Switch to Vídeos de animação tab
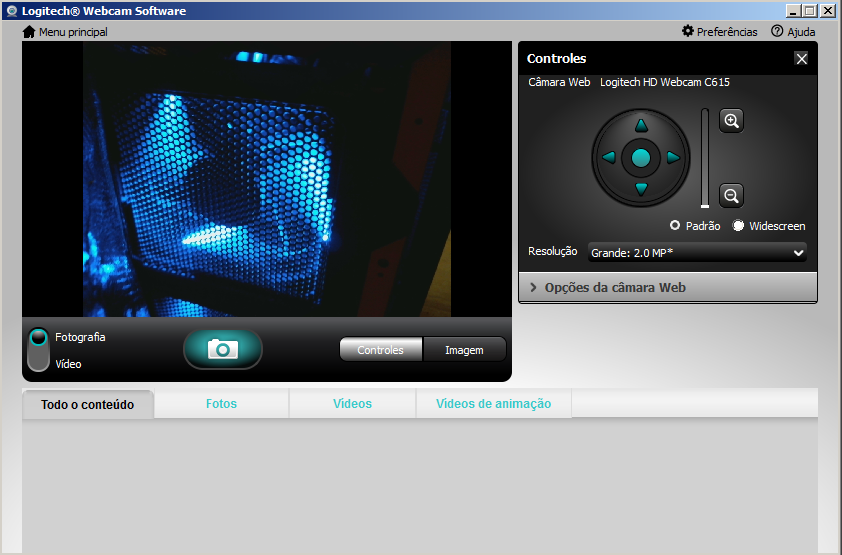This screenshot has height=555, width=842. 493,404
